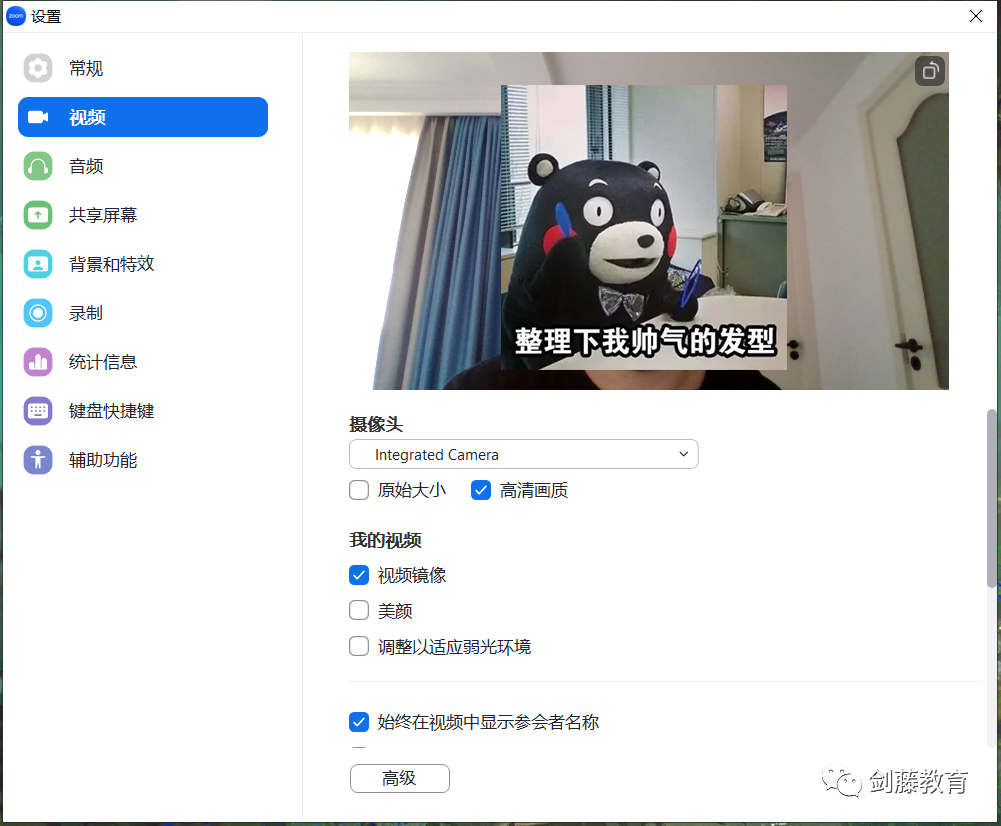
Task: Open the 录制 settings tab
Action: (x=143, y=313)
